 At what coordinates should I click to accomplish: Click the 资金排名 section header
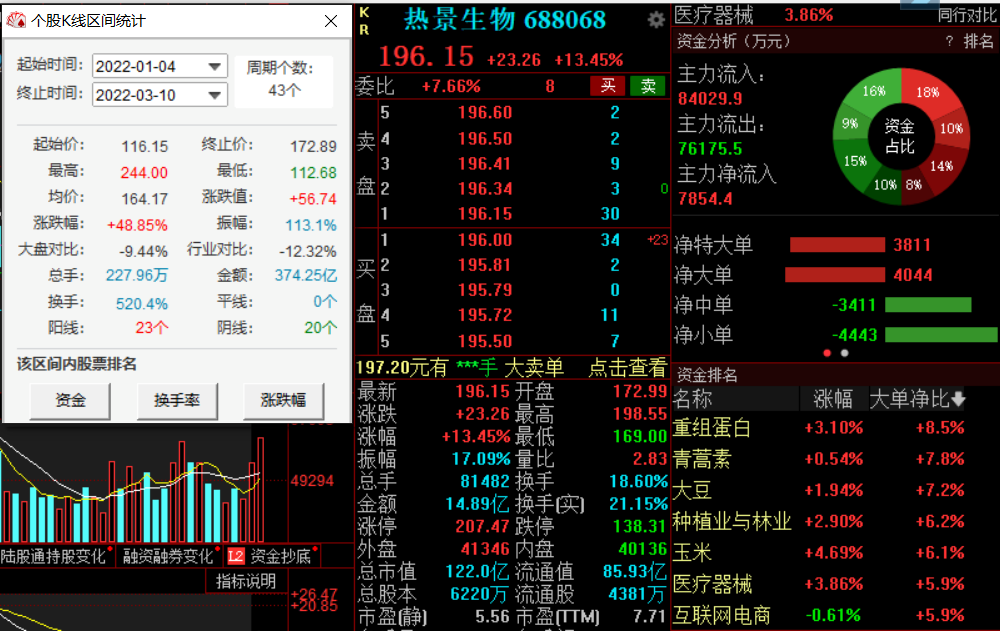pyautogui.click(x=707, y=375)
